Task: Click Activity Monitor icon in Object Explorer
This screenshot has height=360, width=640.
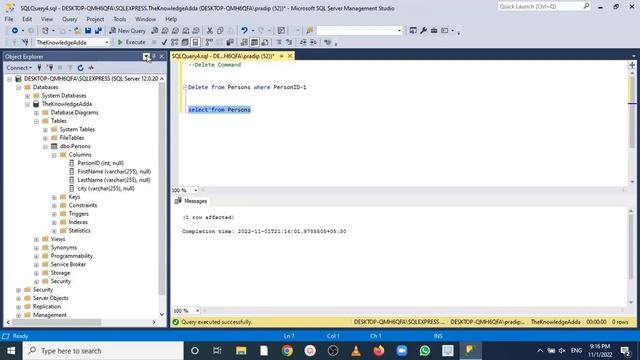Action: (x=91, y=68)
